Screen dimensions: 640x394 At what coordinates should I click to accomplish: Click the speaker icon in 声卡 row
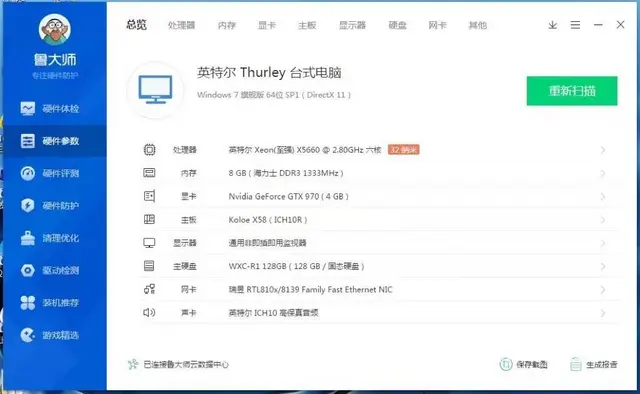(149, 313)
